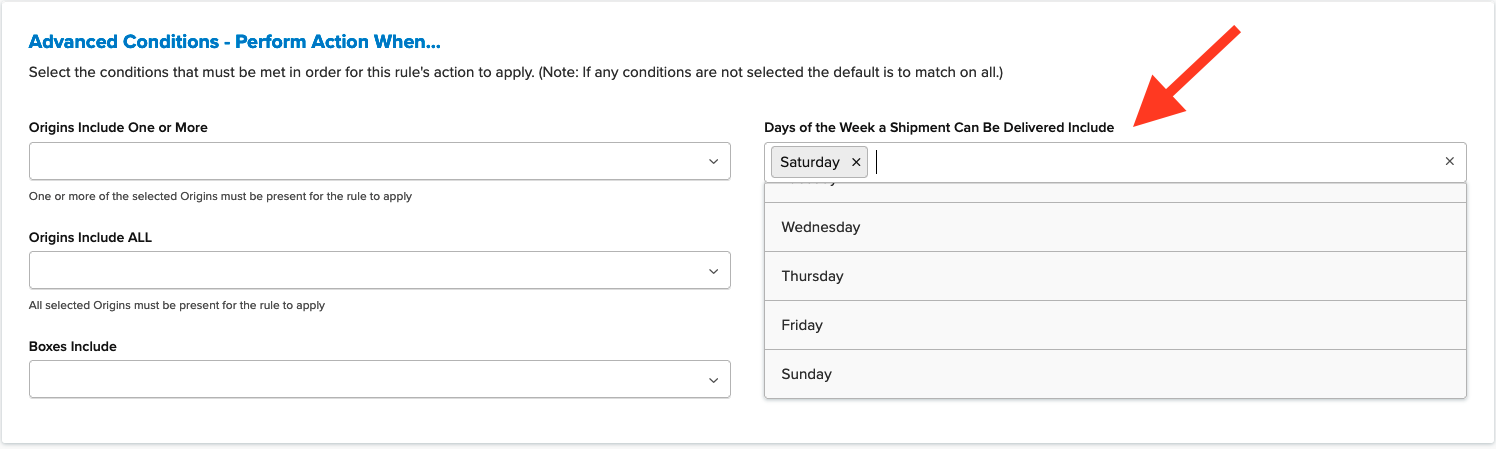Clear all selected delivery days
This screenshot has height=449, width=1496.
tap(1449, 162)
